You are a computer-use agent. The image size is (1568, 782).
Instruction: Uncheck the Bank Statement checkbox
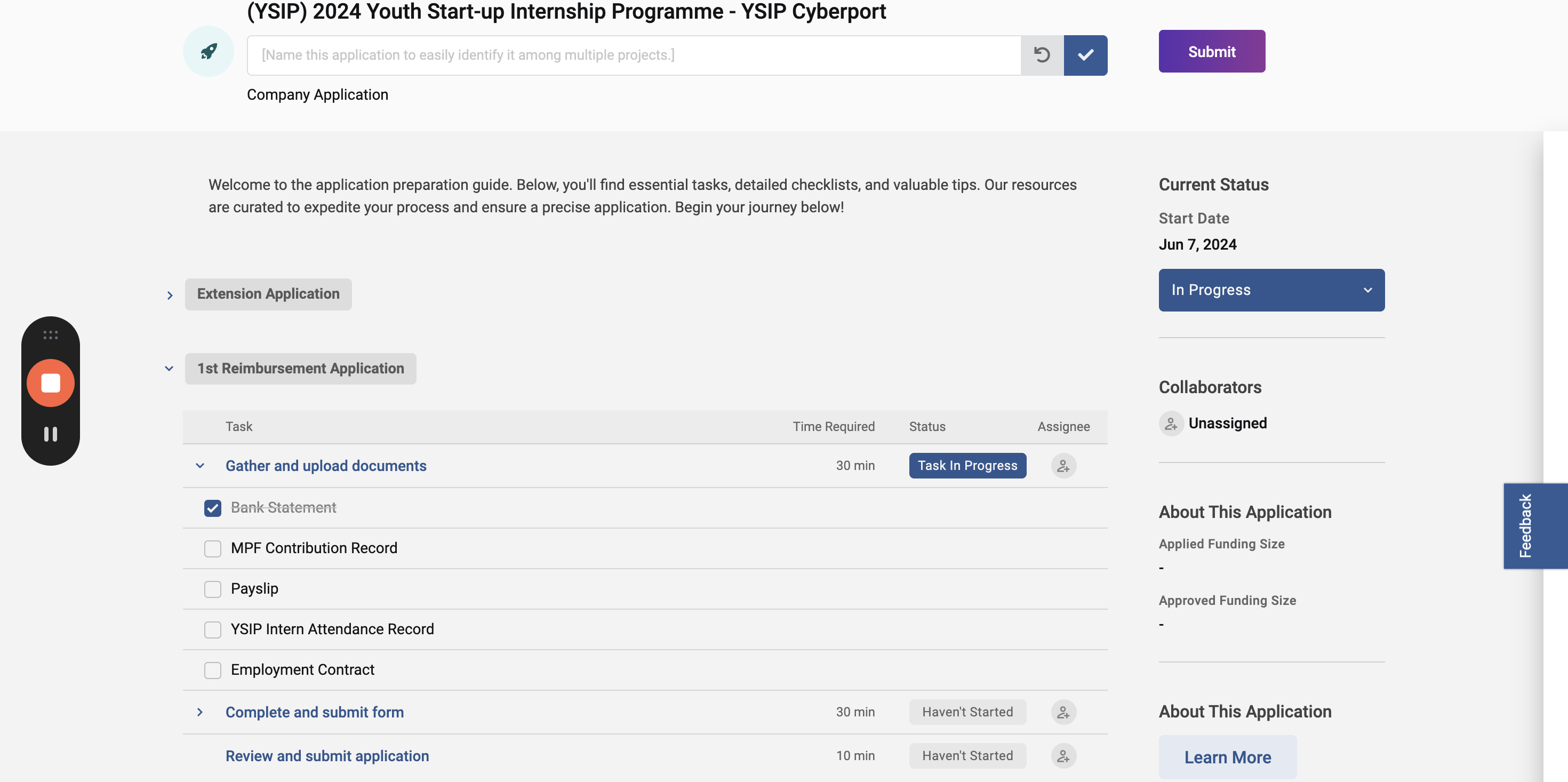[212, 508]
